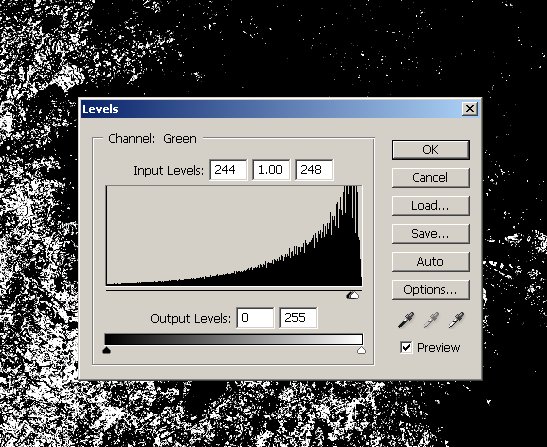Close the Levels dialog with X
547x447 pixels.
click(x=470, y=109)
